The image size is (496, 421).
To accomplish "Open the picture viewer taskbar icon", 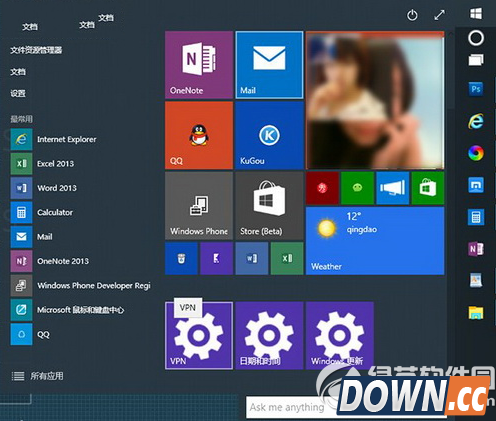I will tap(476, 280).
